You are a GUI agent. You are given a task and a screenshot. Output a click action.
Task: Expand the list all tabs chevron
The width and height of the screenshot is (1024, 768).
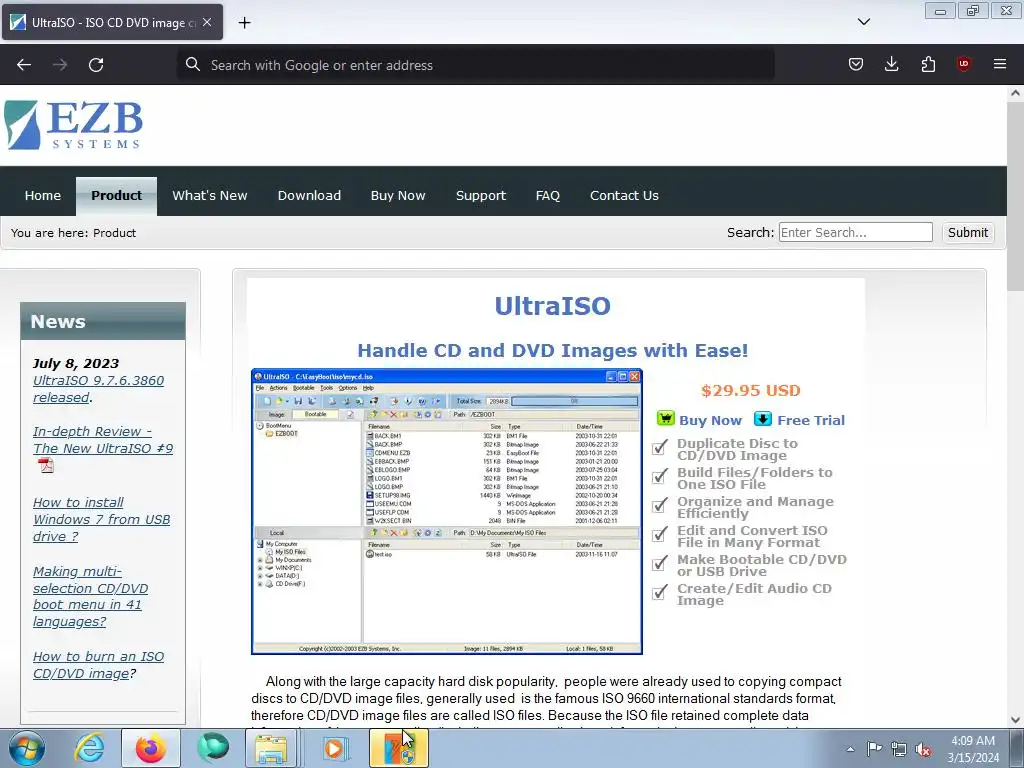pyautogui.click(x=863, y=22)
